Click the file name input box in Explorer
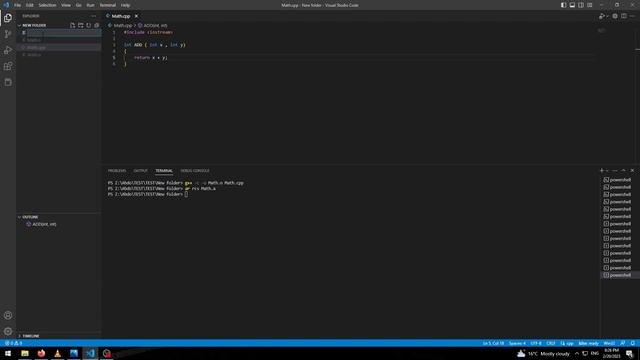This screenshot has height=360, width=640. coord(64,33)
